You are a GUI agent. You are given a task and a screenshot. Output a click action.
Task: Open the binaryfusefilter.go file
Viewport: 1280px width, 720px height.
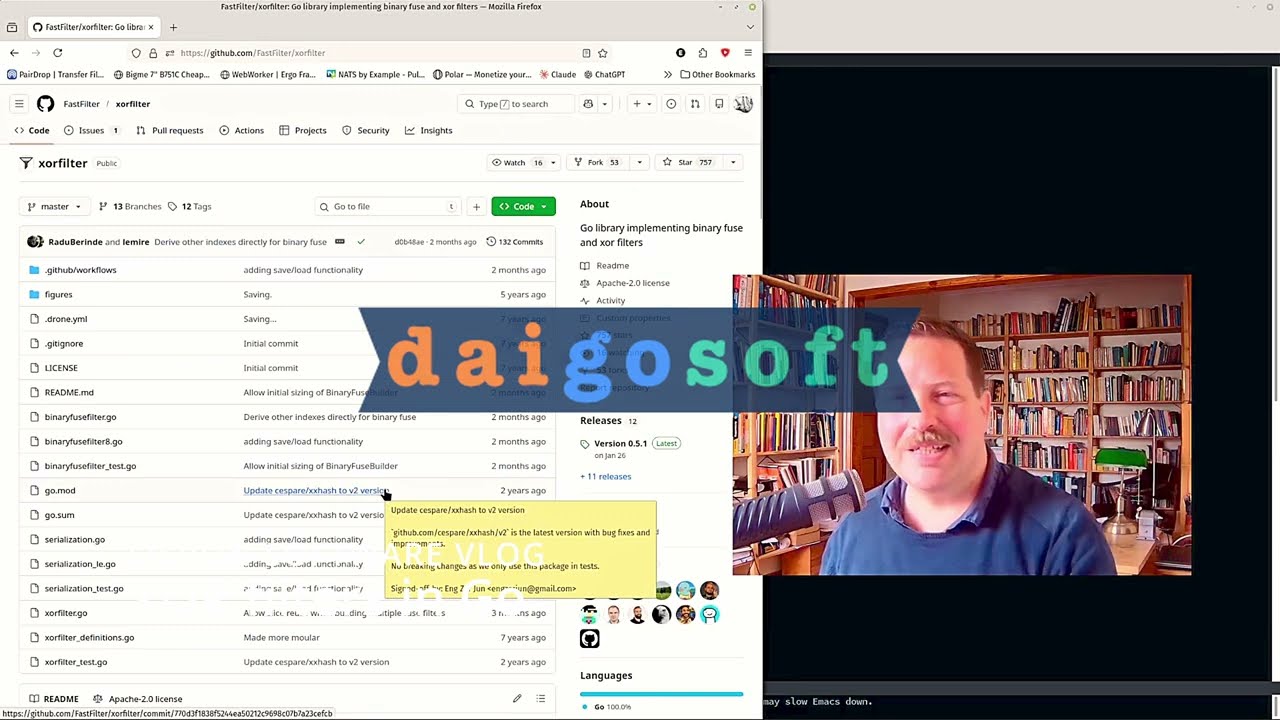pyautogui.click(x=80, y=417)
